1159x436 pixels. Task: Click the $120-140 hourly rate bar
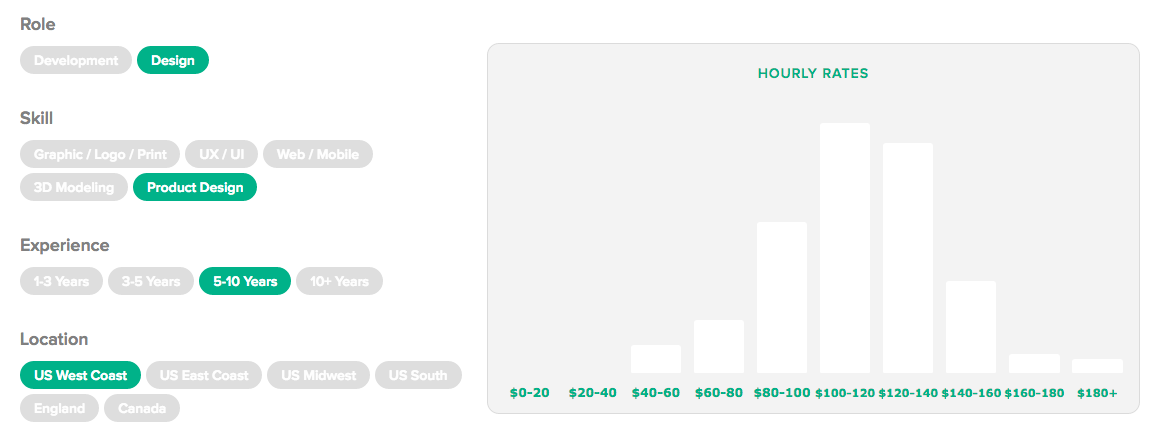(908, 258)
